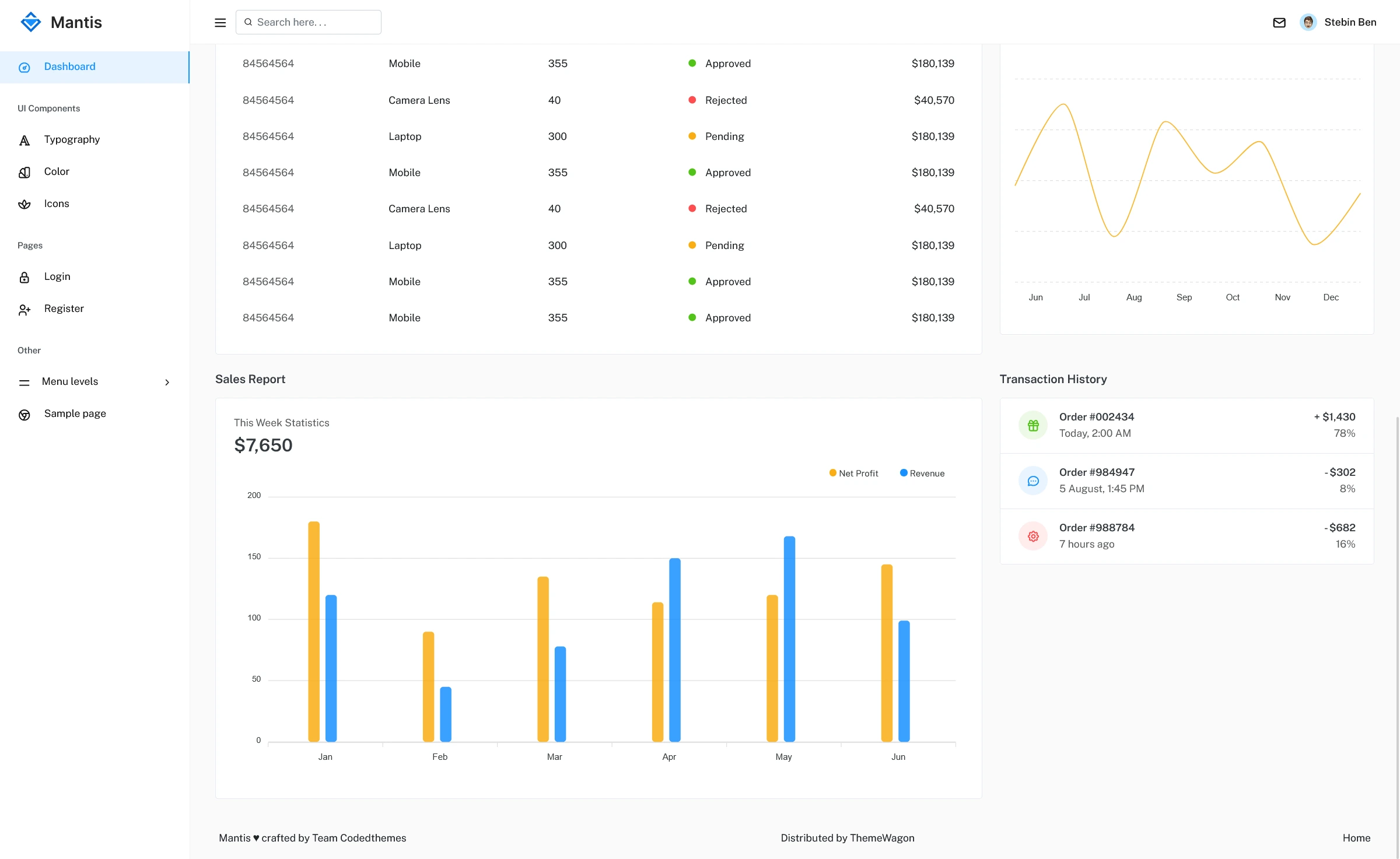Image resolution: width=1400 pixels, height=859 pixels.
Task: Open the hamburger navigation menu
Action: [220, 22]
